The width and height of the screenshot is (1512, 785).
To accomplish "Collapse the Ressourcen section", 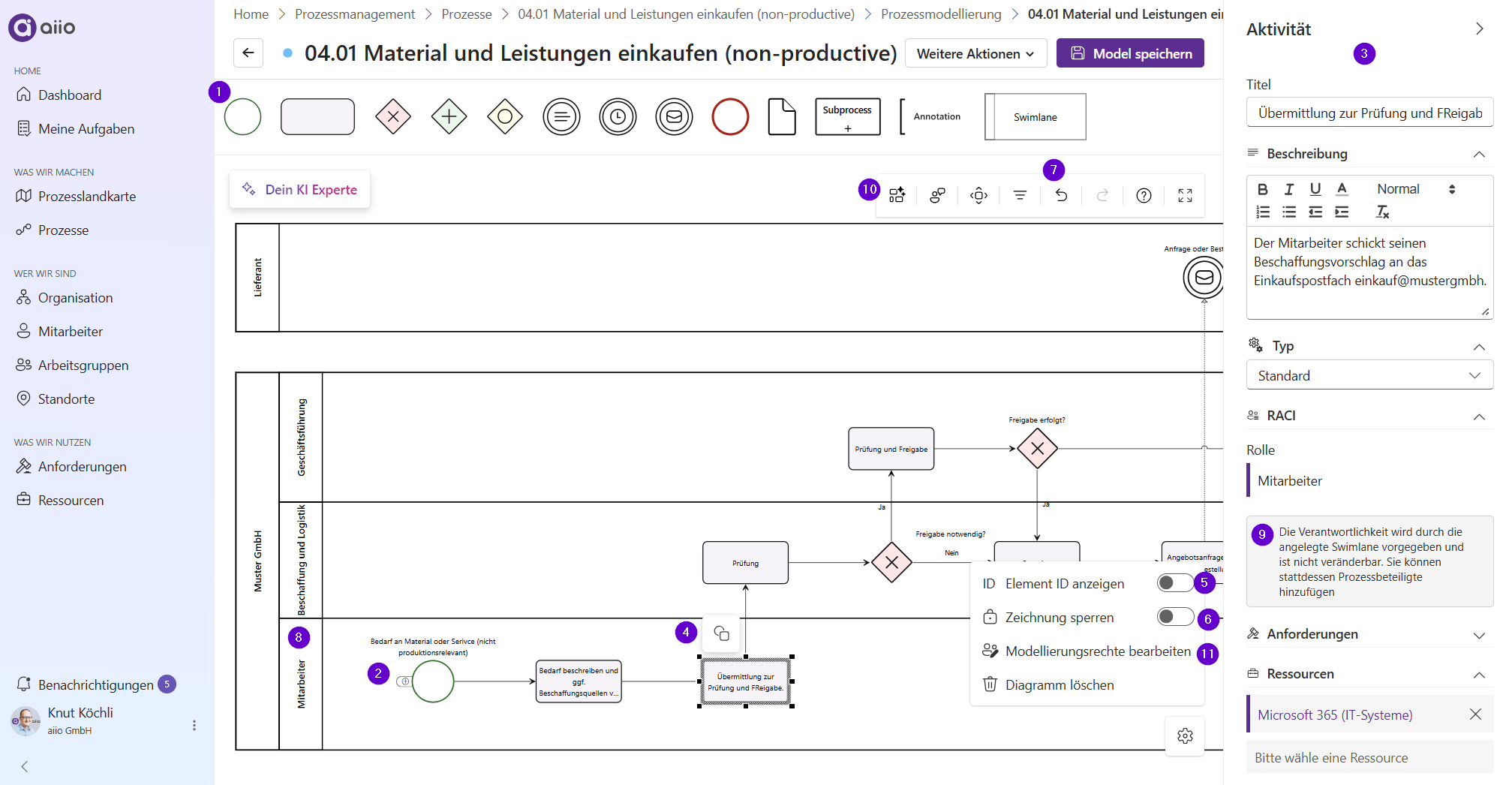I will pos(1479,675).
